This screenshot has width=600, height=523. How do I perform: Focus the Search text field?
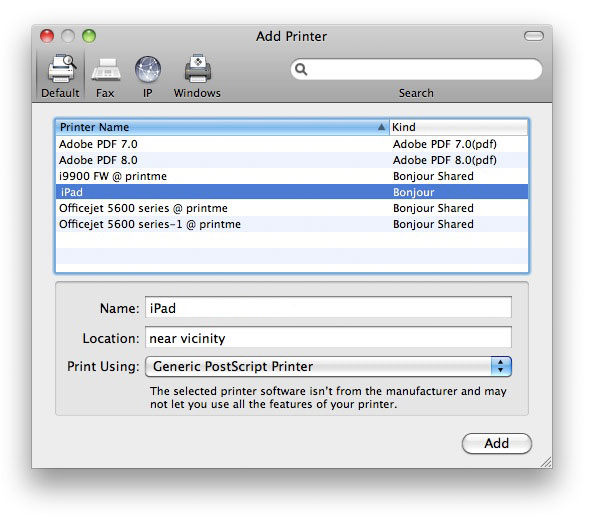pos(416,69)
